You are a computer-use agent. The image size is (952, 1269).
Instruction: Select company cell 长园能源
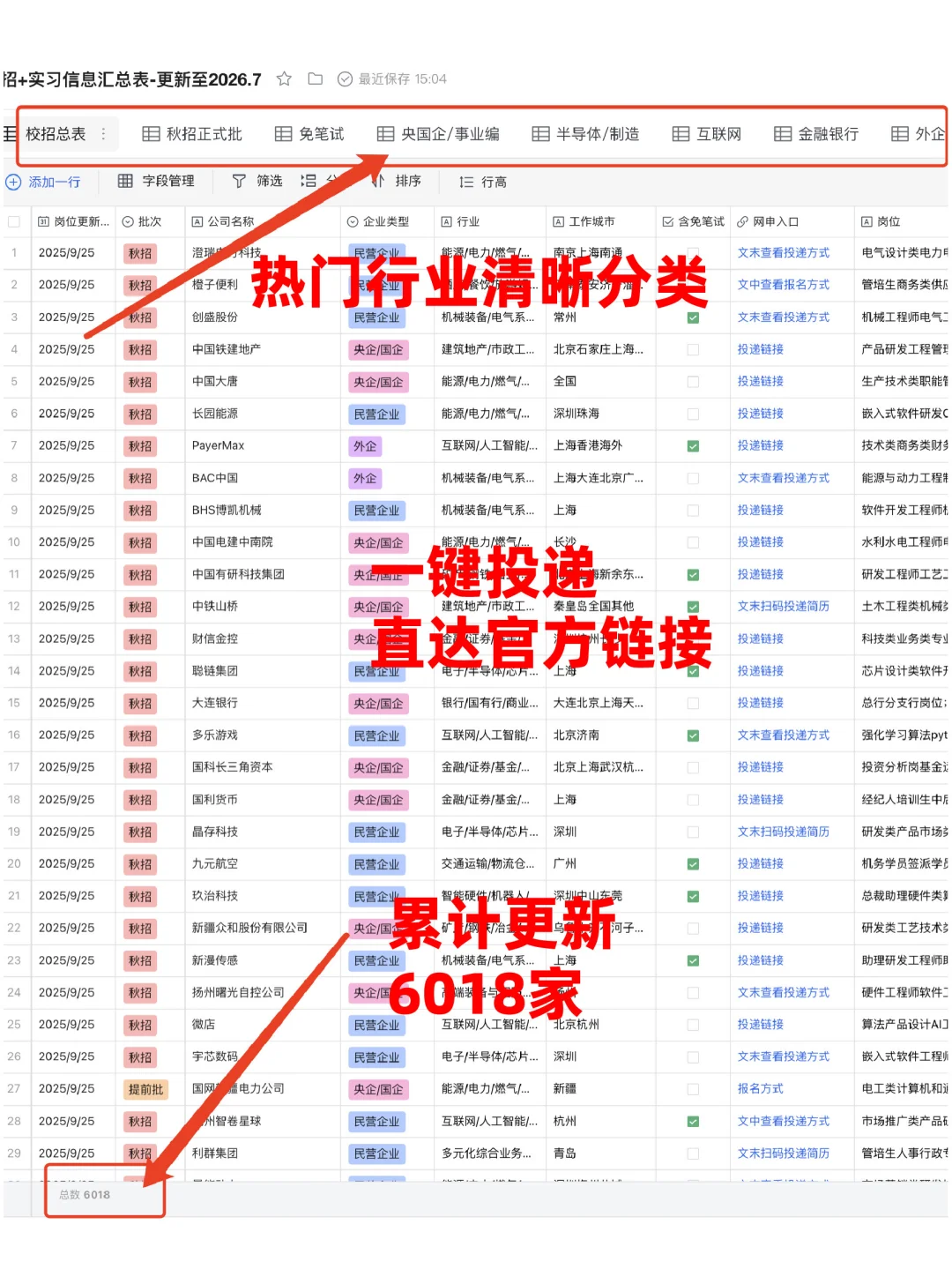pos(263,414)
